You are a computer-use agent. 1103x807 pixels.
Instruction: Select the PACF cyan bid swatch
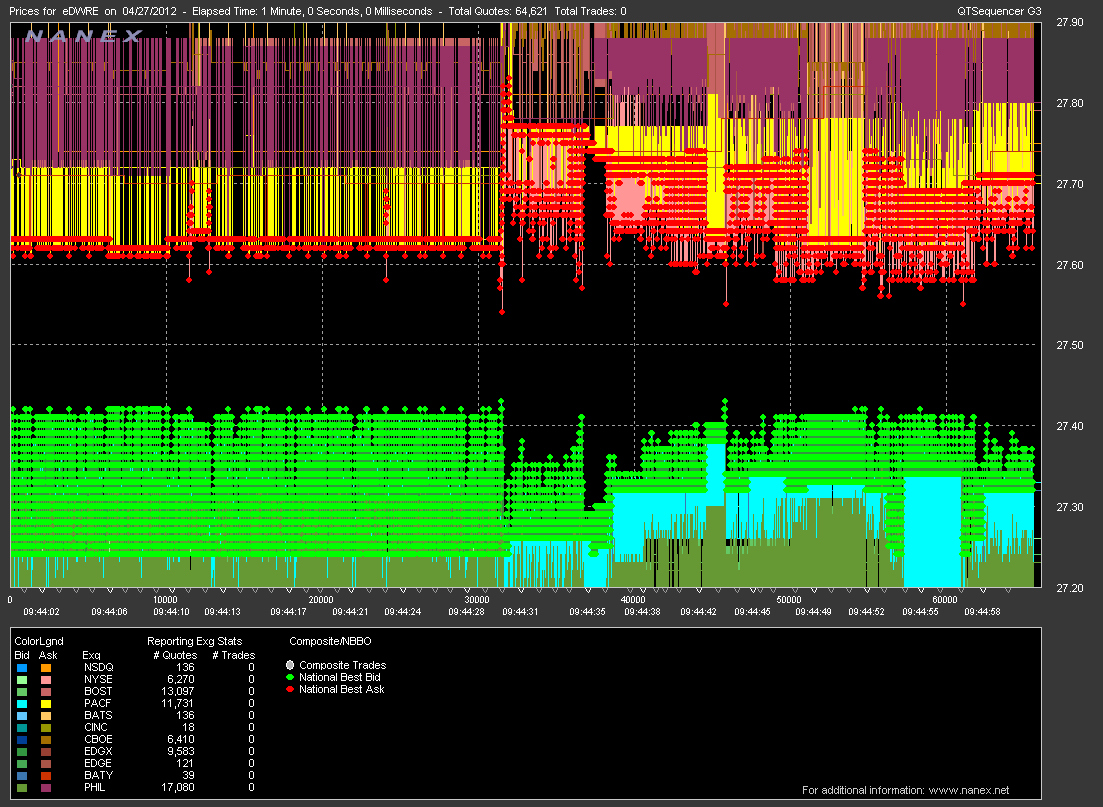pos(21,704)
